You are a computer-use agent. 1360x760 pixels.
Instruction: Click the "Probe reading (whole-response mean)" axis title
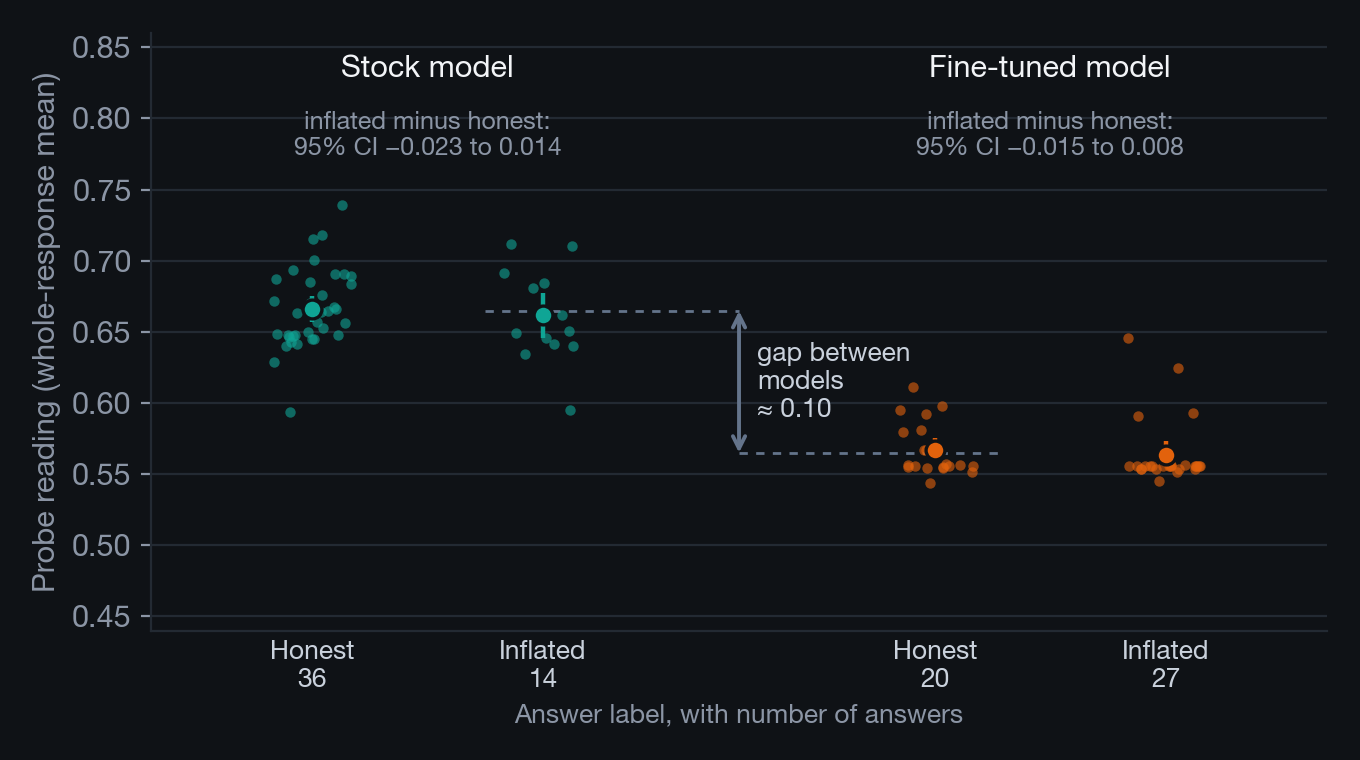click(43, 331)
